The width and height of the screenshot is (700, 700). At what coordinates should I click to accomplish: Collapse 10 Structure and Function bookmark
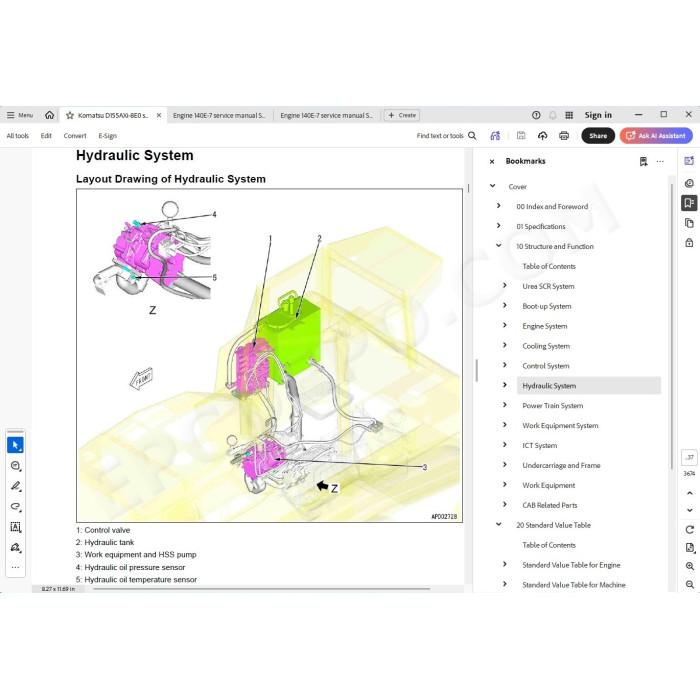[499, 246]
